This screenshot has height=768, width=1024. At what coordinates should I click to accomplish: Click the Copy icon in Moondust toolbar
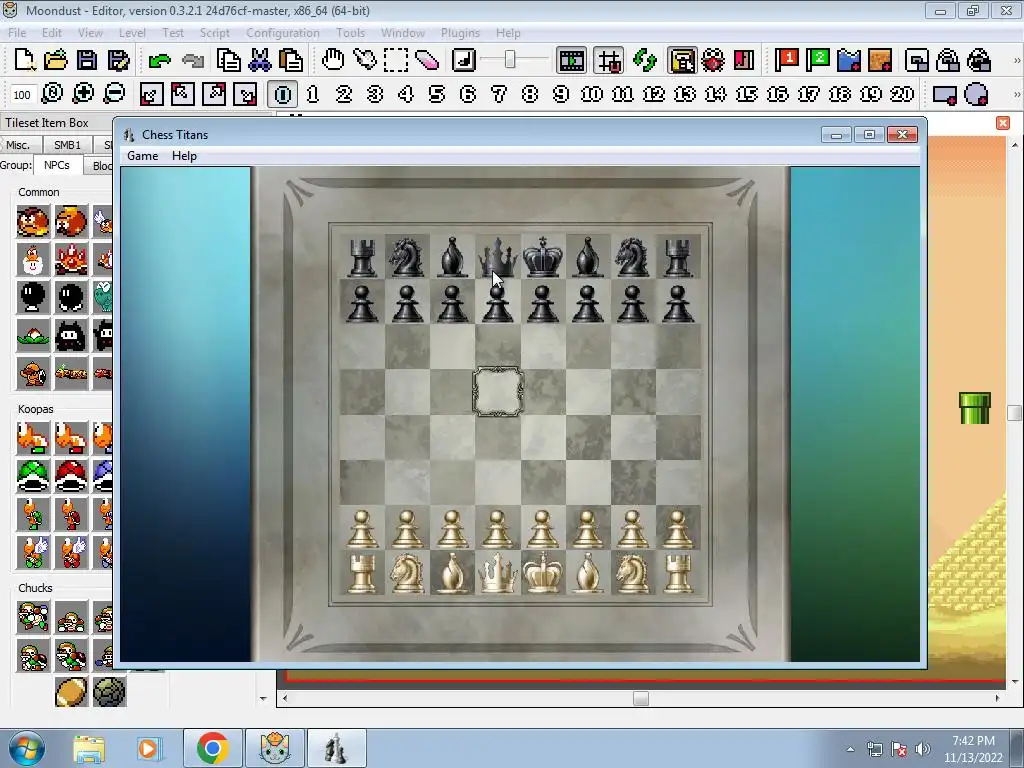[x=228, y=60]
